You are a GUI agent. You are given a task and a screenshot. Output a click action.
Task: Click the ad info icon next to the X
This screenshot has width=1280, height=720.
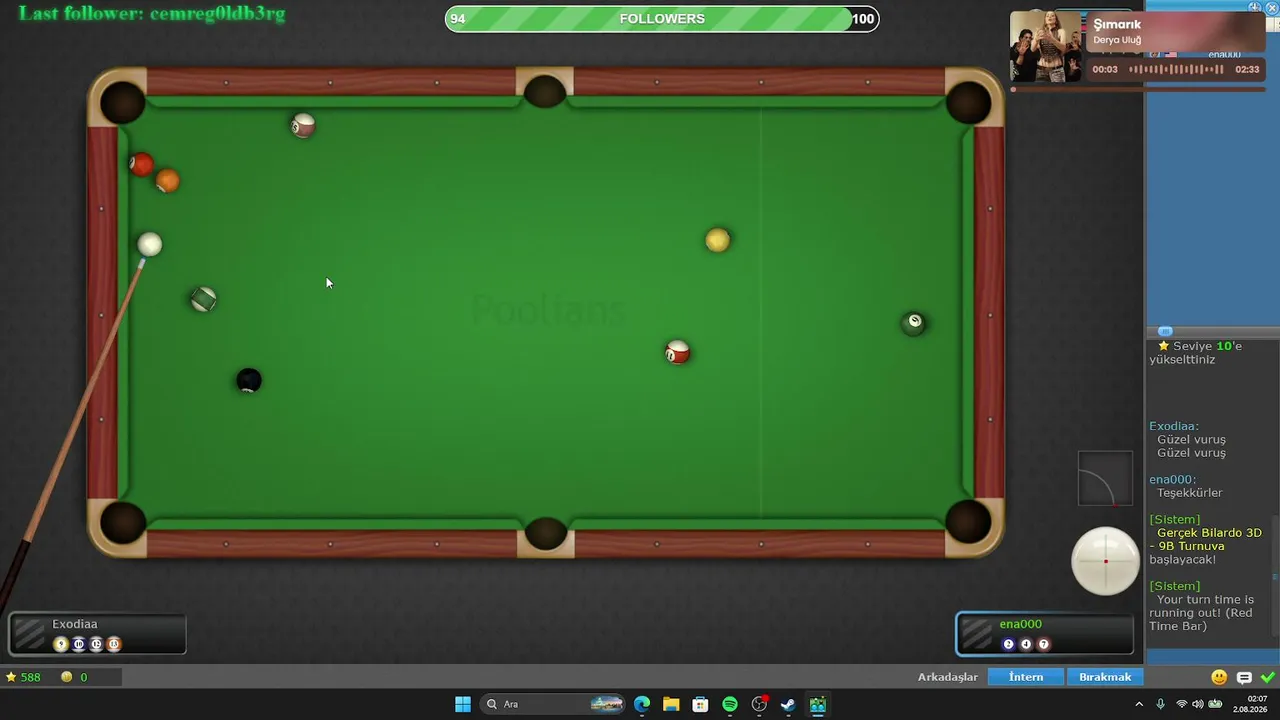click(1255, 8)
